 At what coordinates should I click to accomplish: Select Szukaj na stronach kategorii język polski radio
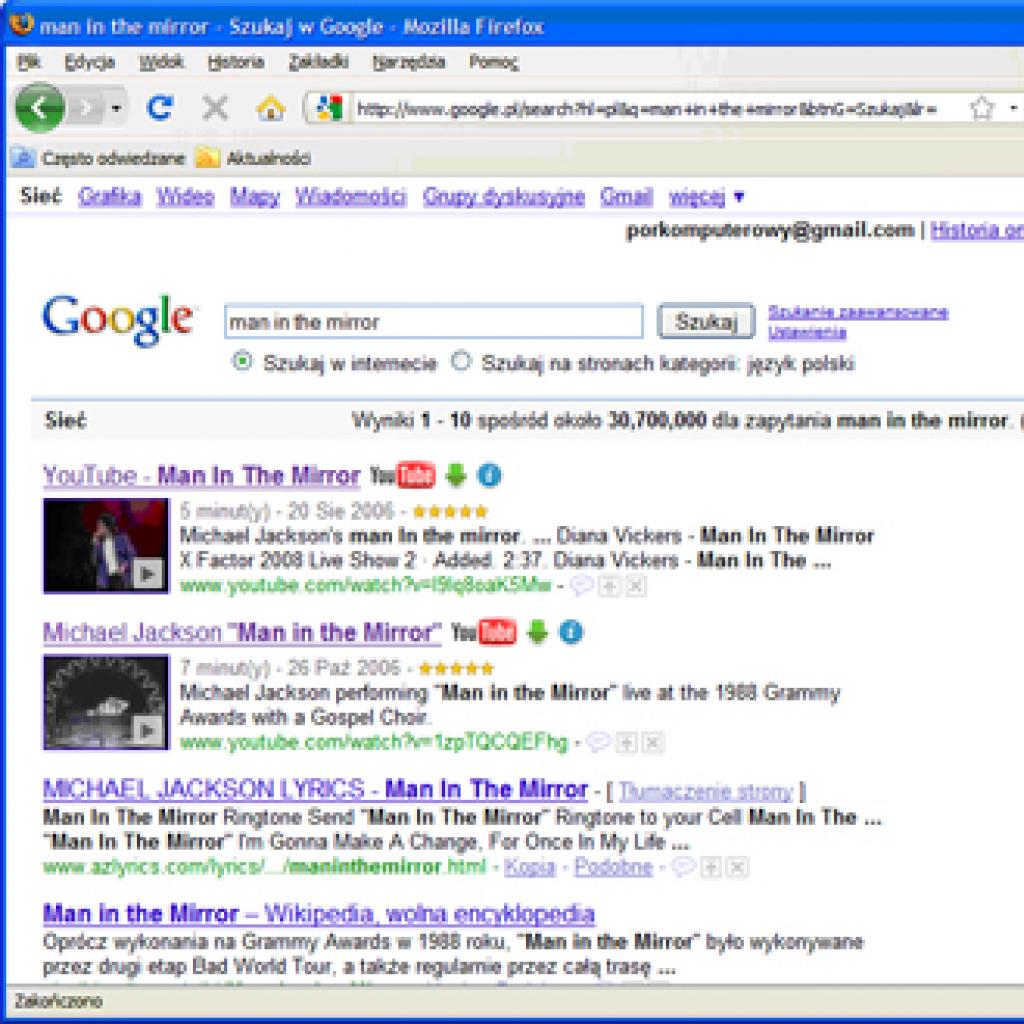click(461, 361)
